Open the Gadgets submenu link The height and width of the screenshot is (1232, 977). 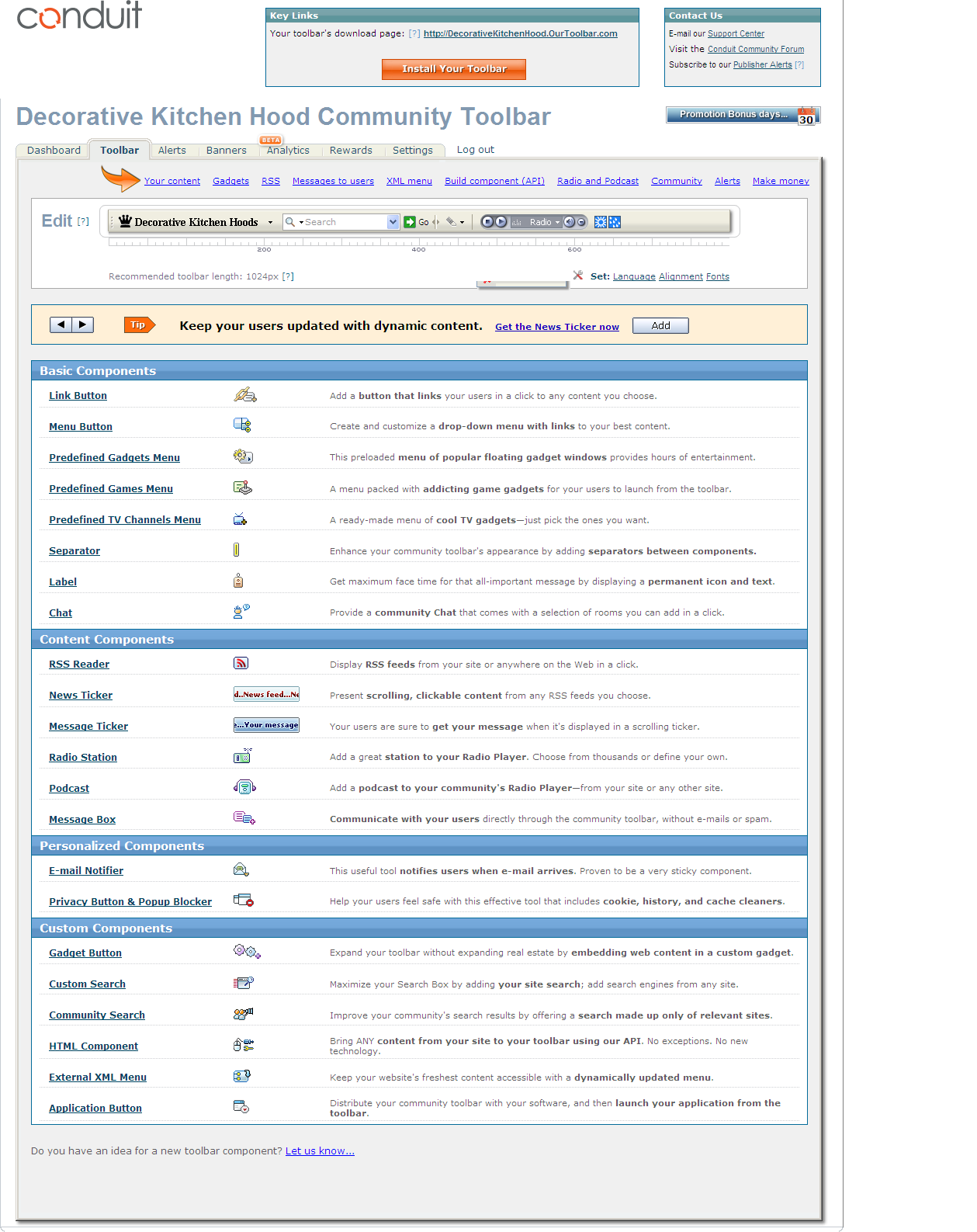point(231,182)
